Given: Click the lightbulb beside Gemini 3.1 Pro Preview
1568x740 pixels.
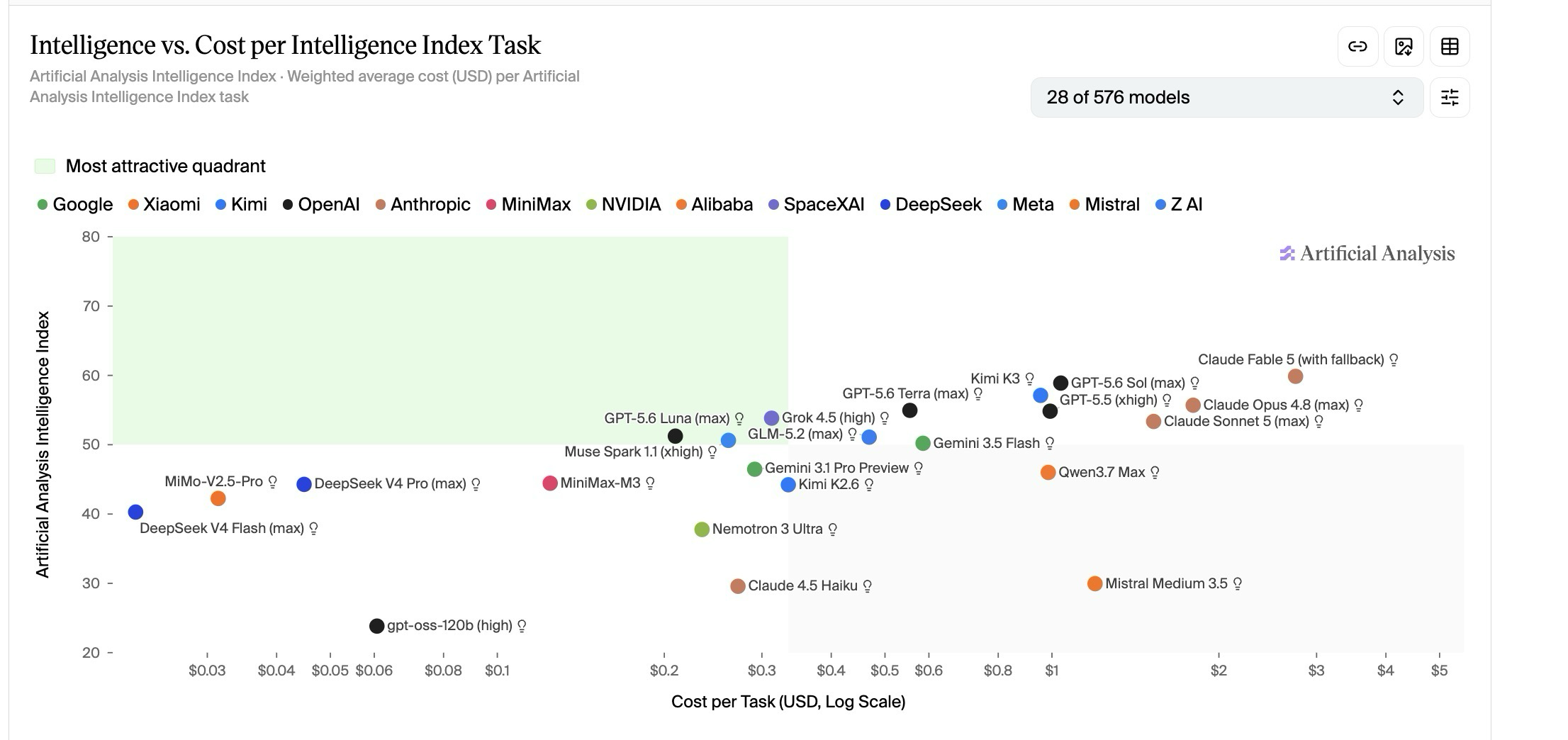Looking at the screenshot, I should (x=919, y=469).
